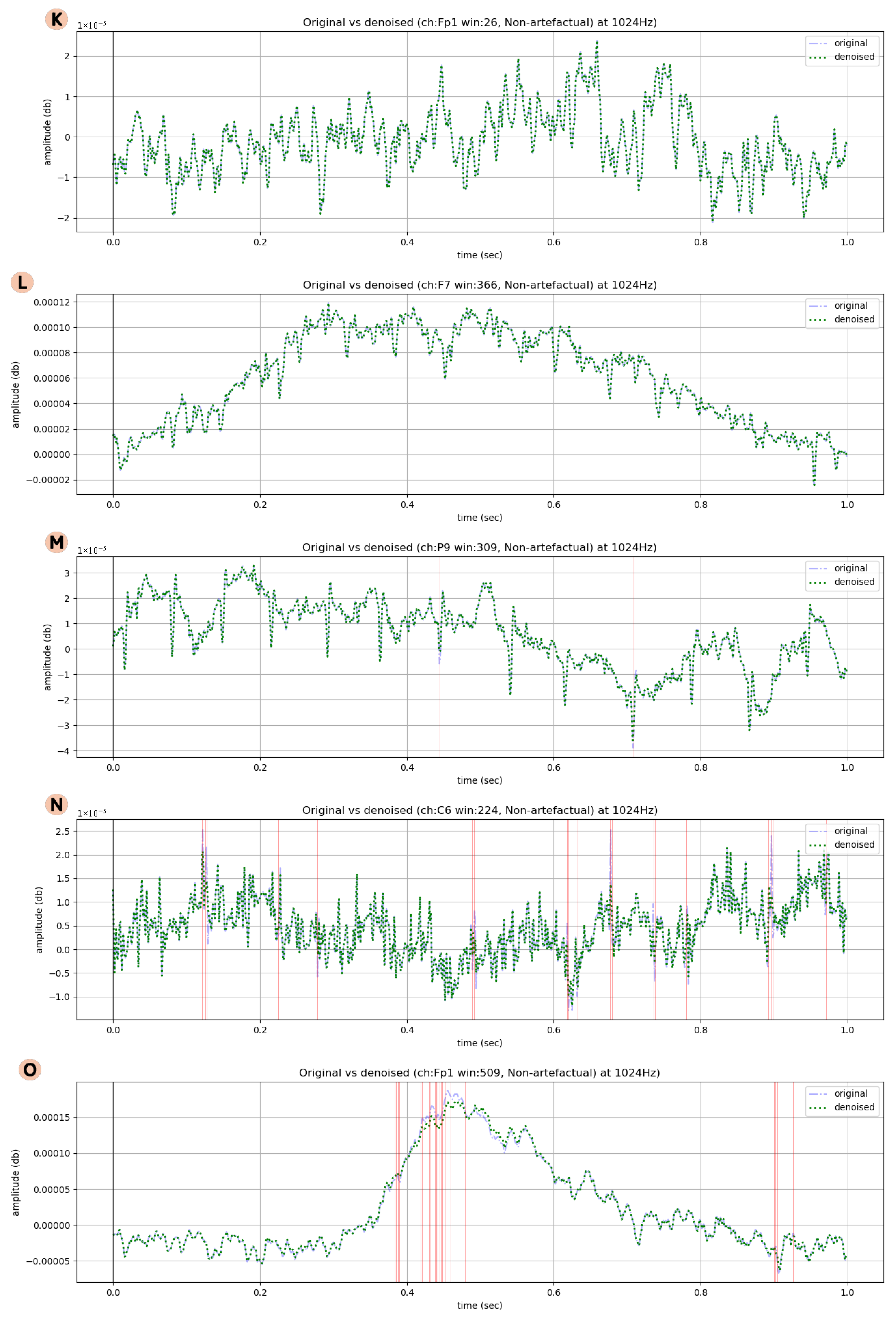
Task: Click title of P9 win:309 plot
Action: (x=479, y=548)
